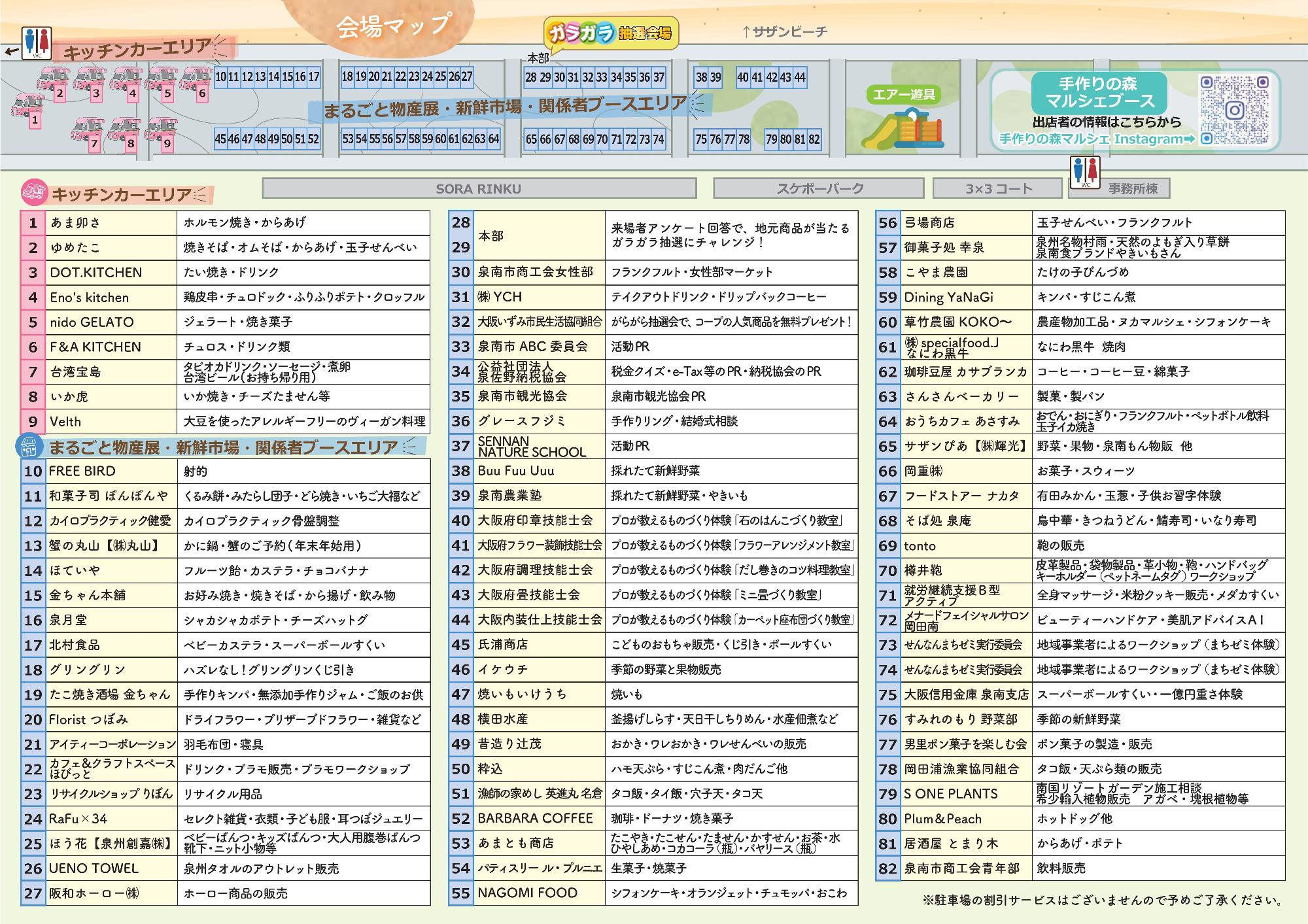
Task: Click booth number 28 on the map grid
Action: (x=532, y=77)
